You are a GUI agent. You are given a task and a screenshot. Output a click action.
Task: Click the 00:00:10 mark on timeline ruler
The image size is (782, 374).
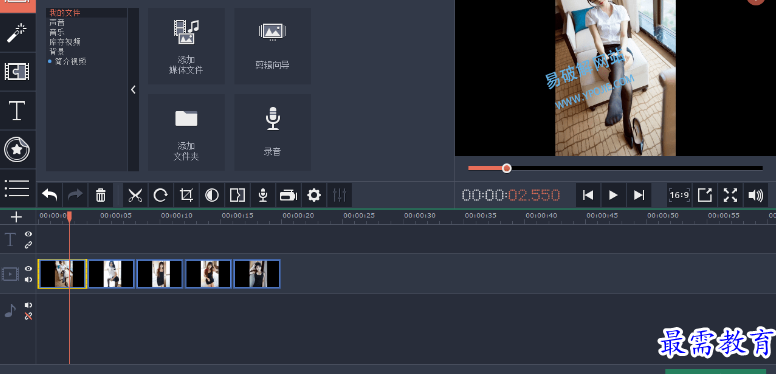click(177, 216)
